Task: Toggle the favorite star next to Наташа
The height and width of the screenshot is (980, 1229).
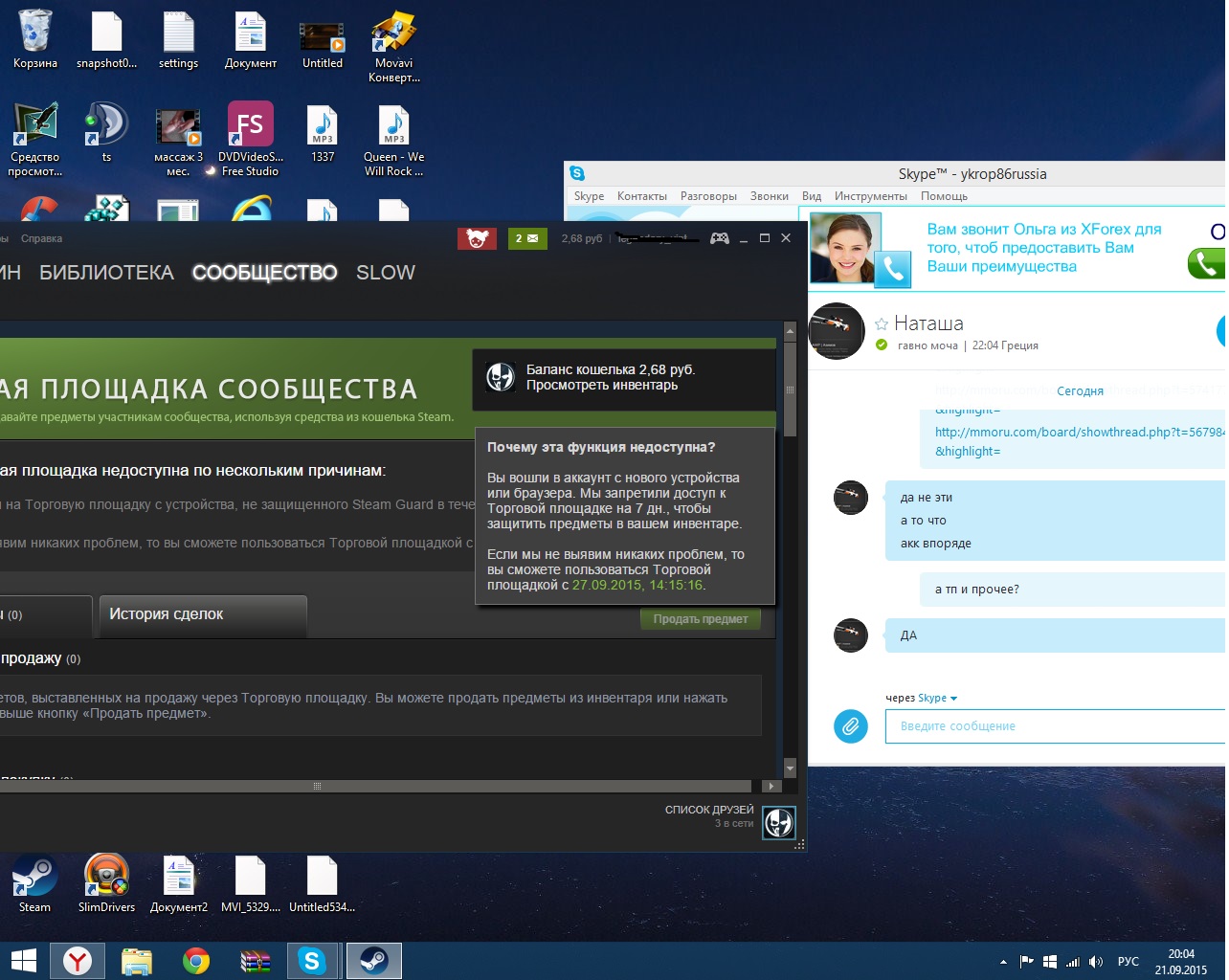Action: (x=882, y=324)
